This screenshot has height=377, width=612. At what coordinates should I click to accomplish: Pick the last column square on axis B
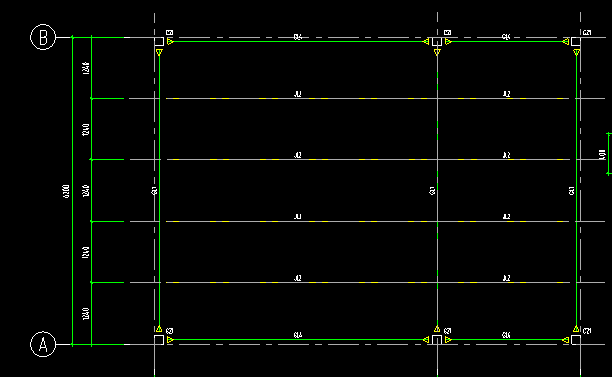click(576, 41)
